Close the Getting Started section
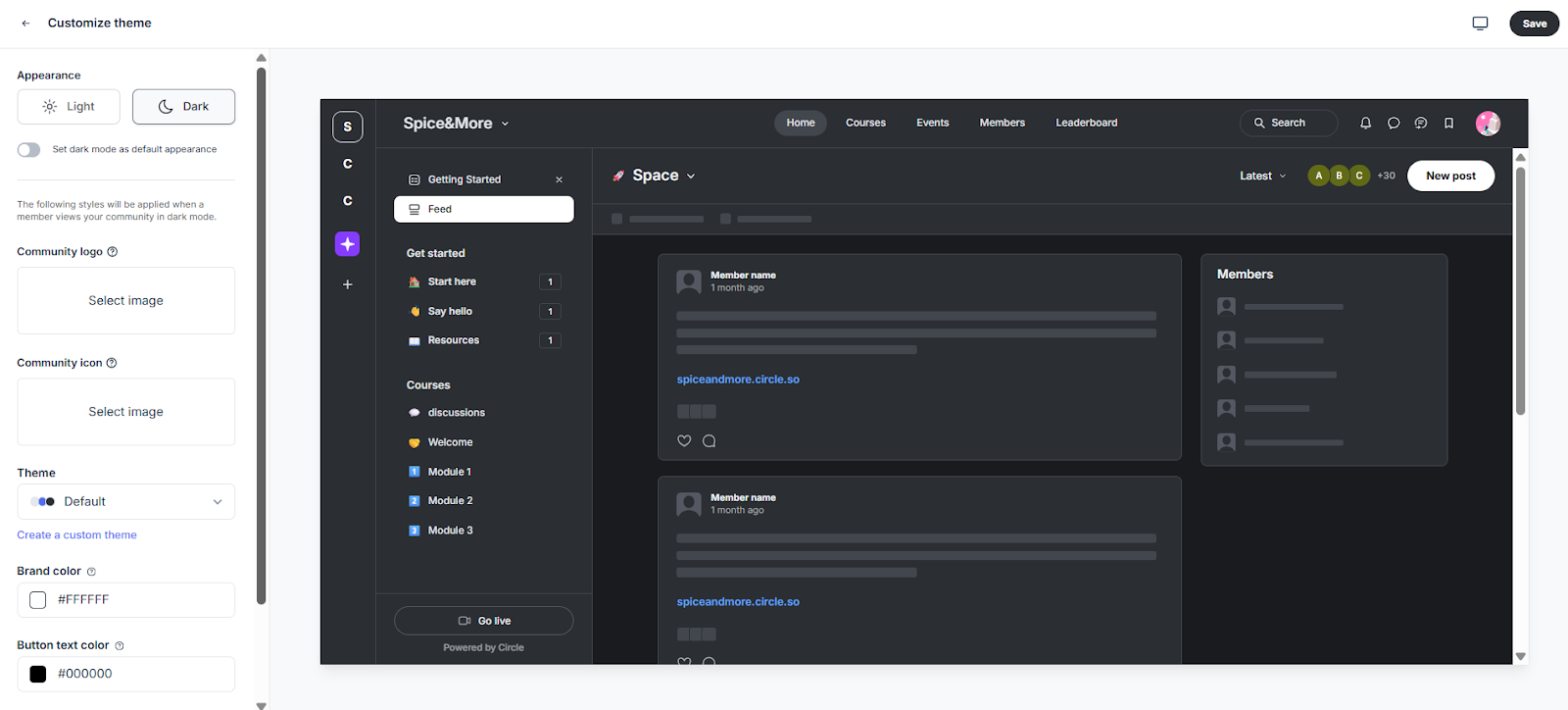The image size is (1568, 710). coord(560,179)
